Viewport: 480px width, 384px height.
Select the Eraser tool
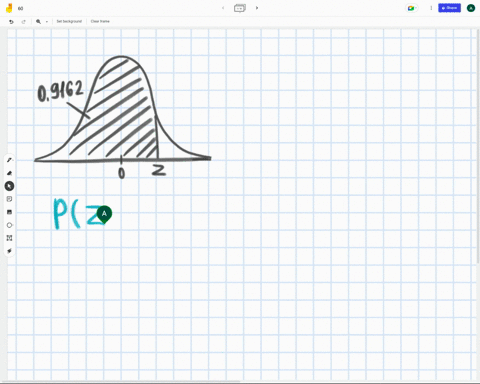(x=9, y=173)
